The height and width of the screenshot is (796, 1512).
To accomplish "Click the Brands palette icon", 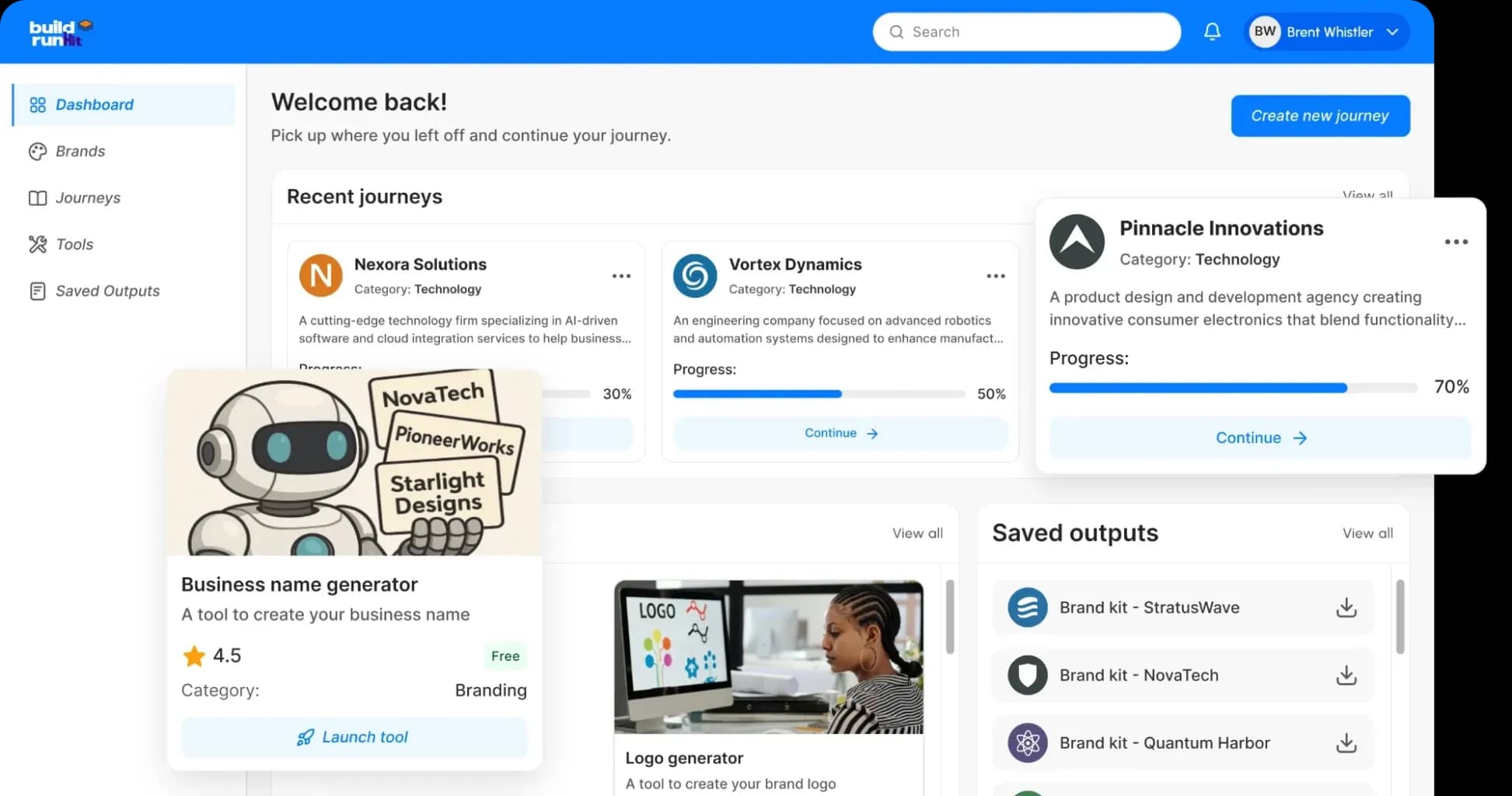I will pyautogui.click(x=37, y=152).
